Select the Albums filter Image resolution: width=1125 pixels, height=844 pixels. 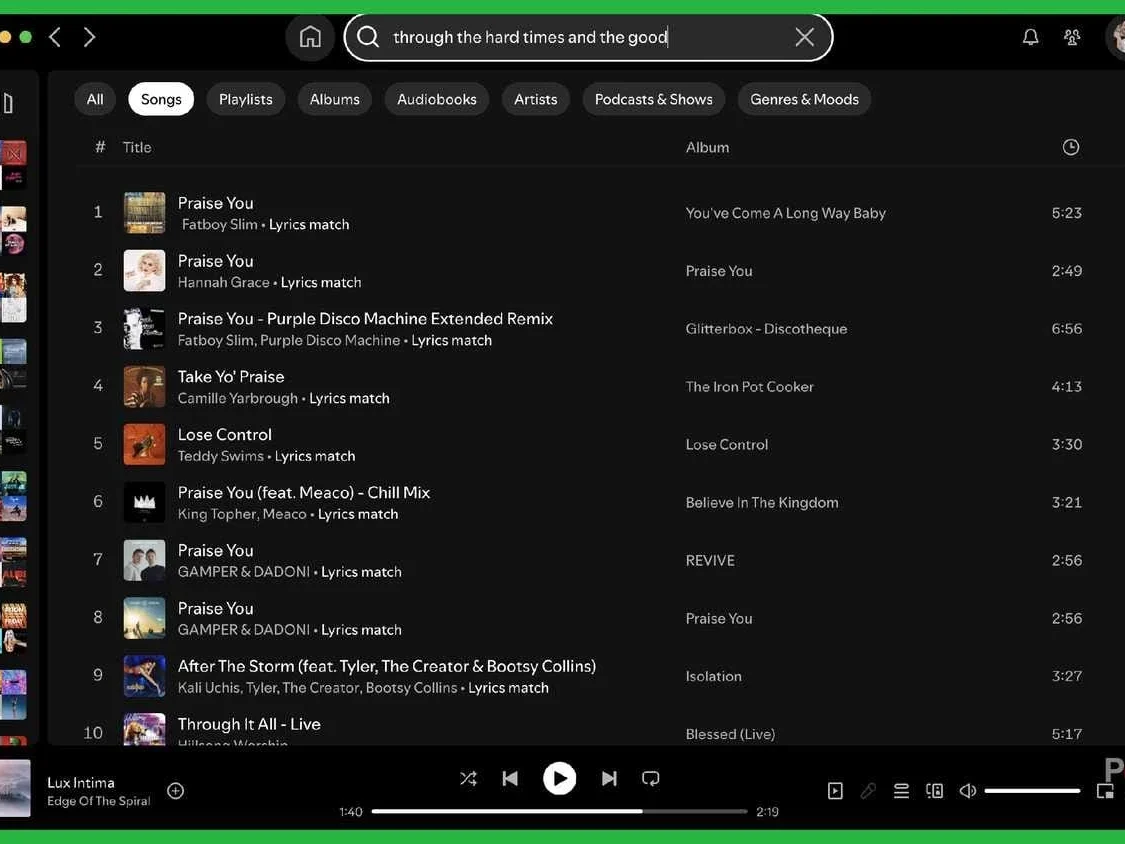click(334, 99)
